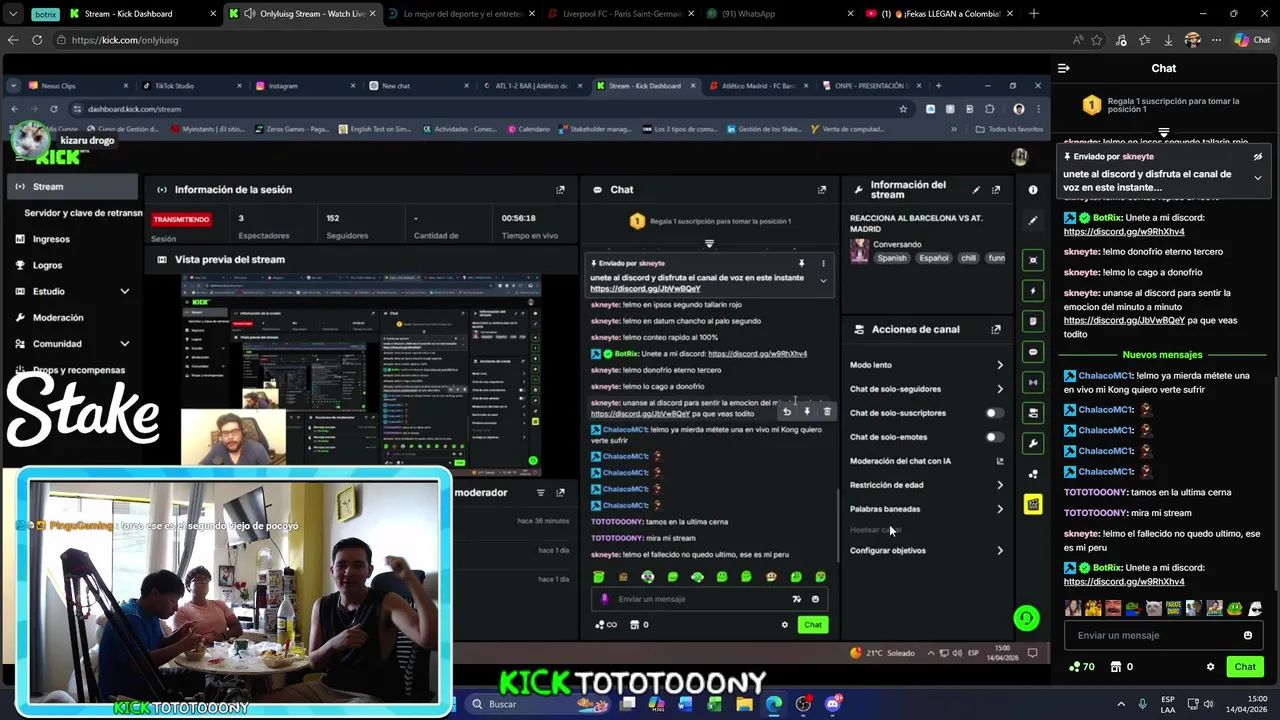Select wrench icon in dashboard right toolbar
Viewport: 1280px width, 720px height.
[1033, 443]
